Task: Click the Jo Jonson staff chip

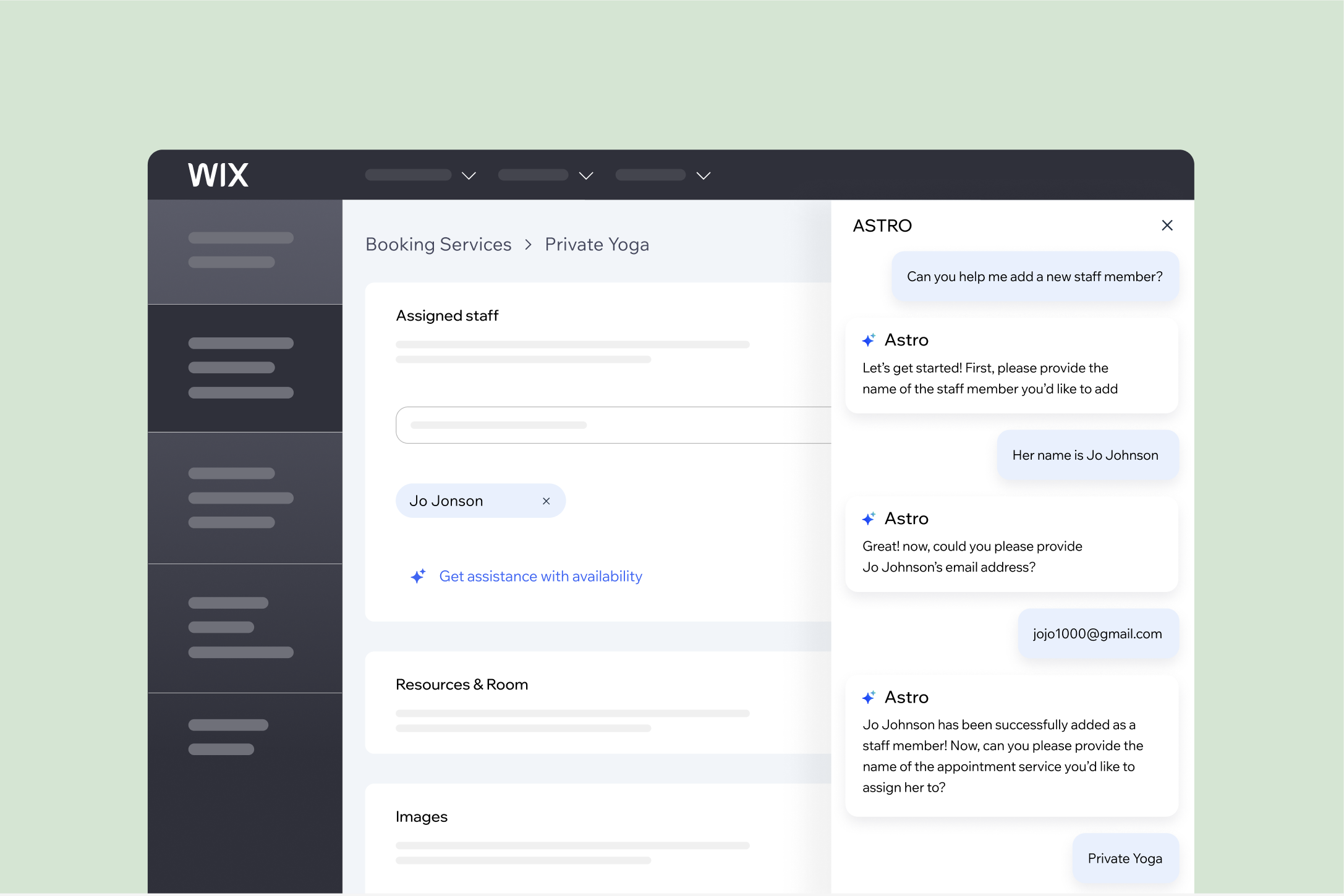Action: [x=446, y=501]
